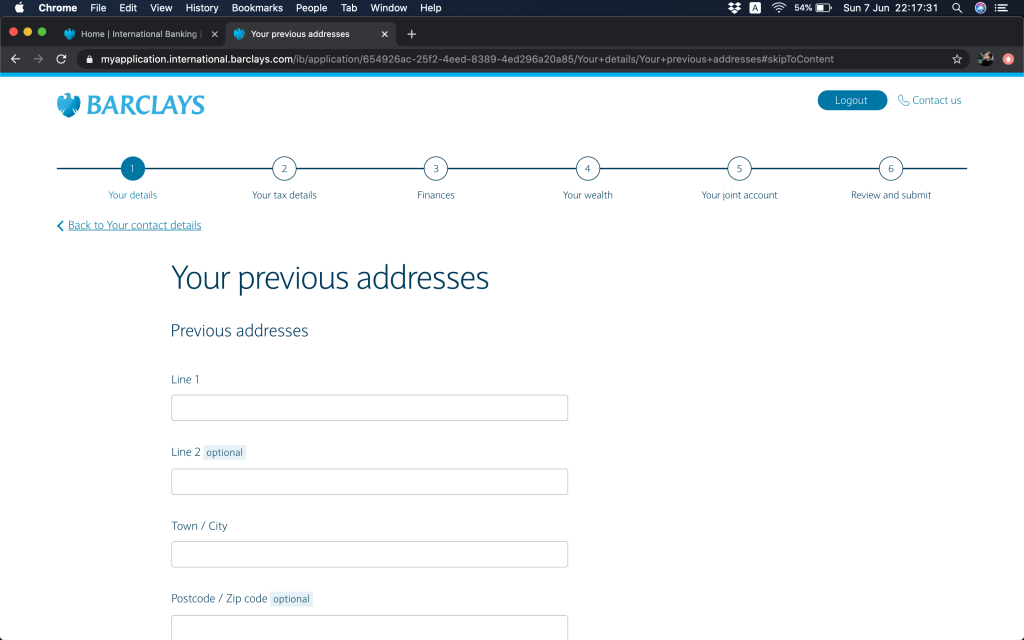
Task: Go back using the browser back arrow
Action: (x=15, y=59)
